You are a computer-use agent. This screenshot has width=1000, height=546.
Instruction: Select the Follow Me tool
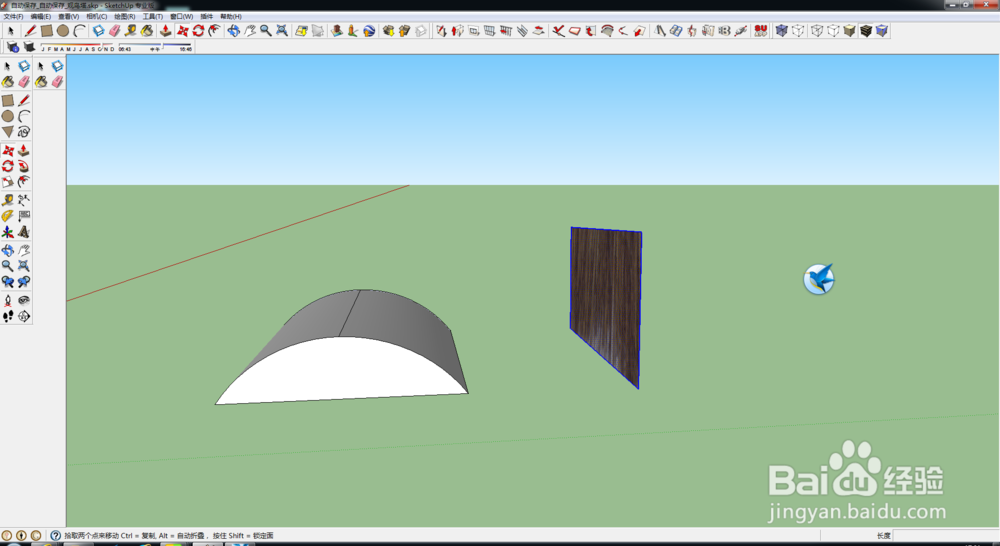[x=24, y=166]
